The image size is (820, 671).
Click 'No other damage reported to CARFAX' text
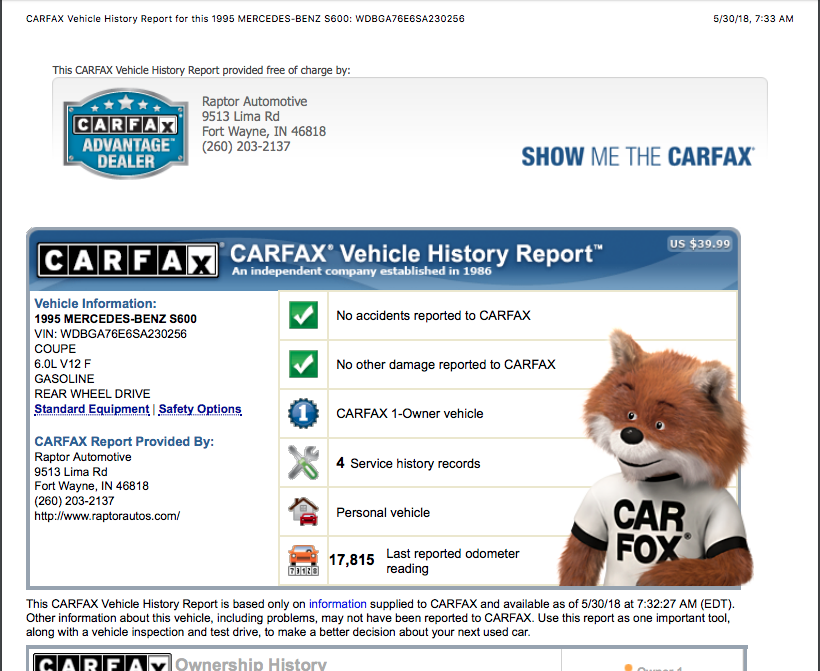point(446,365)
